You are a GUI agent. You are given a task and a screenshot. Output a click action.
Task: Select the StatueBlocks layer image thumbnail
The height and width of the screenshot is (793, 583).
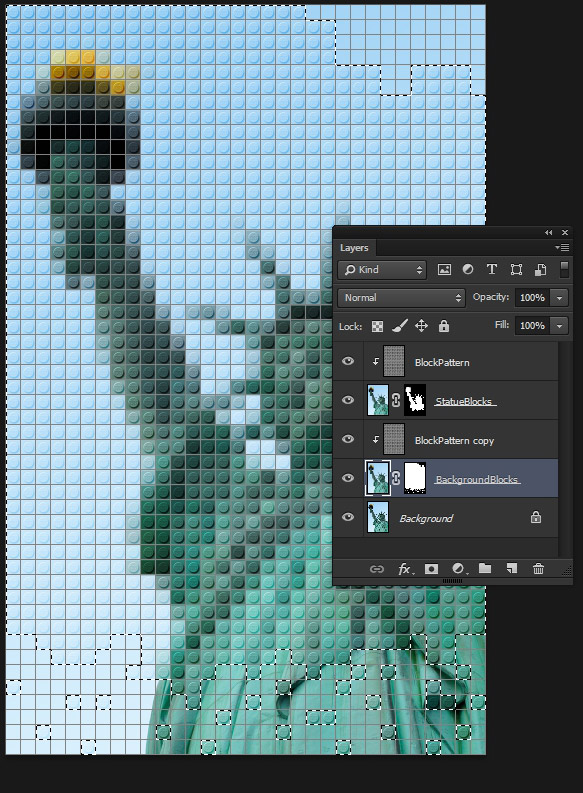click(x=378, y=400)
